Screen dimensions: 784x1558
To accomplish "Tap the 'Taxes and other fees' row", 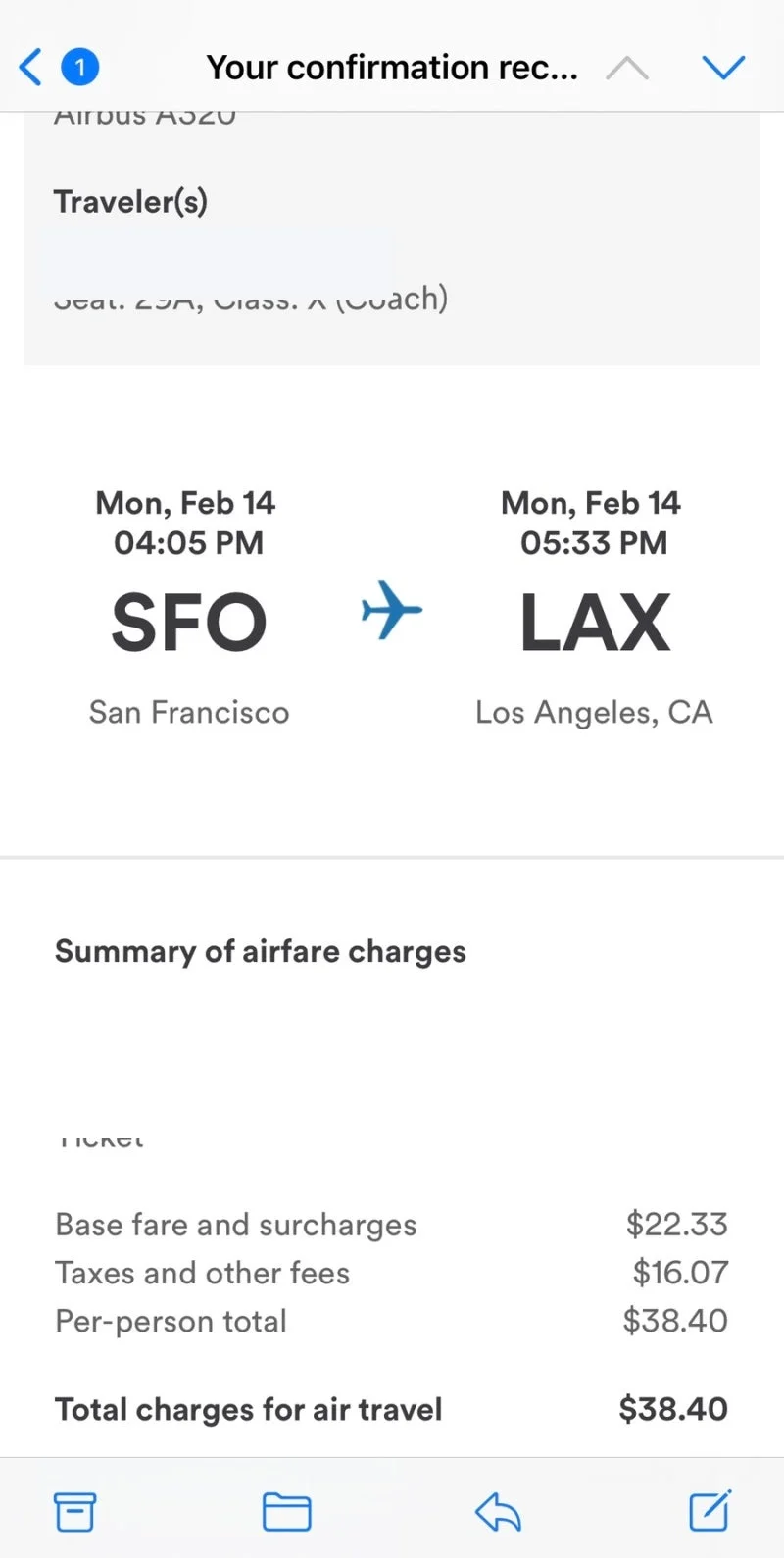I will point(392,1273).
